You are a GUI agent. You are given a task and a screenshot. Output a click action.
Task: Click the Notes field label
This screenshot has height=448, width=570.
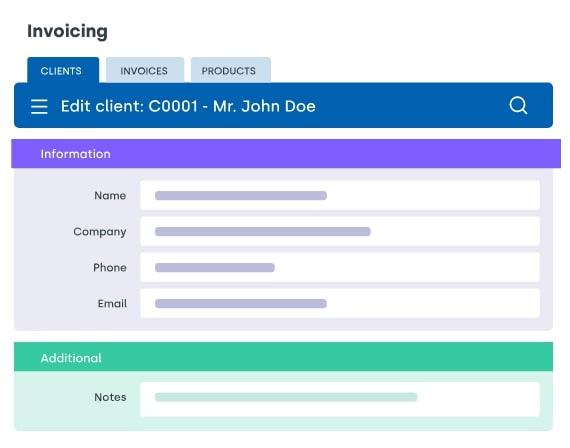pos(110,397)
